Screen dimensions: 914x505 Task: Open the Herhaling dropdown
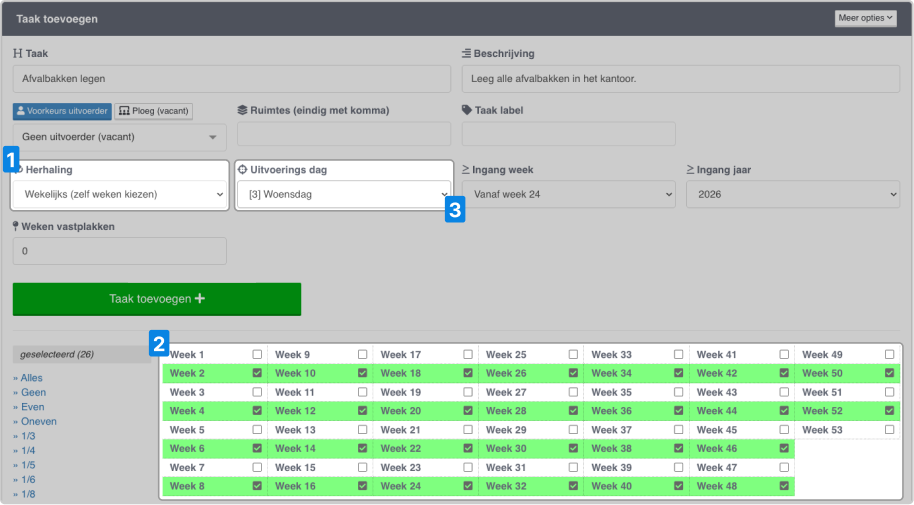120,194
